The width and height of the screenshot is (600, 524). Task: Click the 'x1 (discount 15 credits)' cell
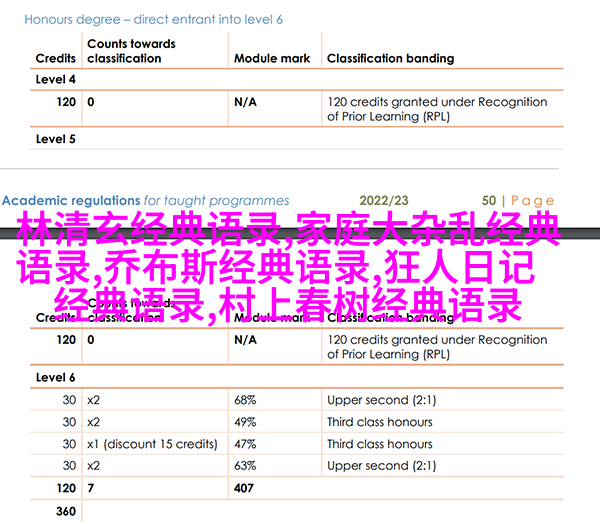(x=152, y=444)
